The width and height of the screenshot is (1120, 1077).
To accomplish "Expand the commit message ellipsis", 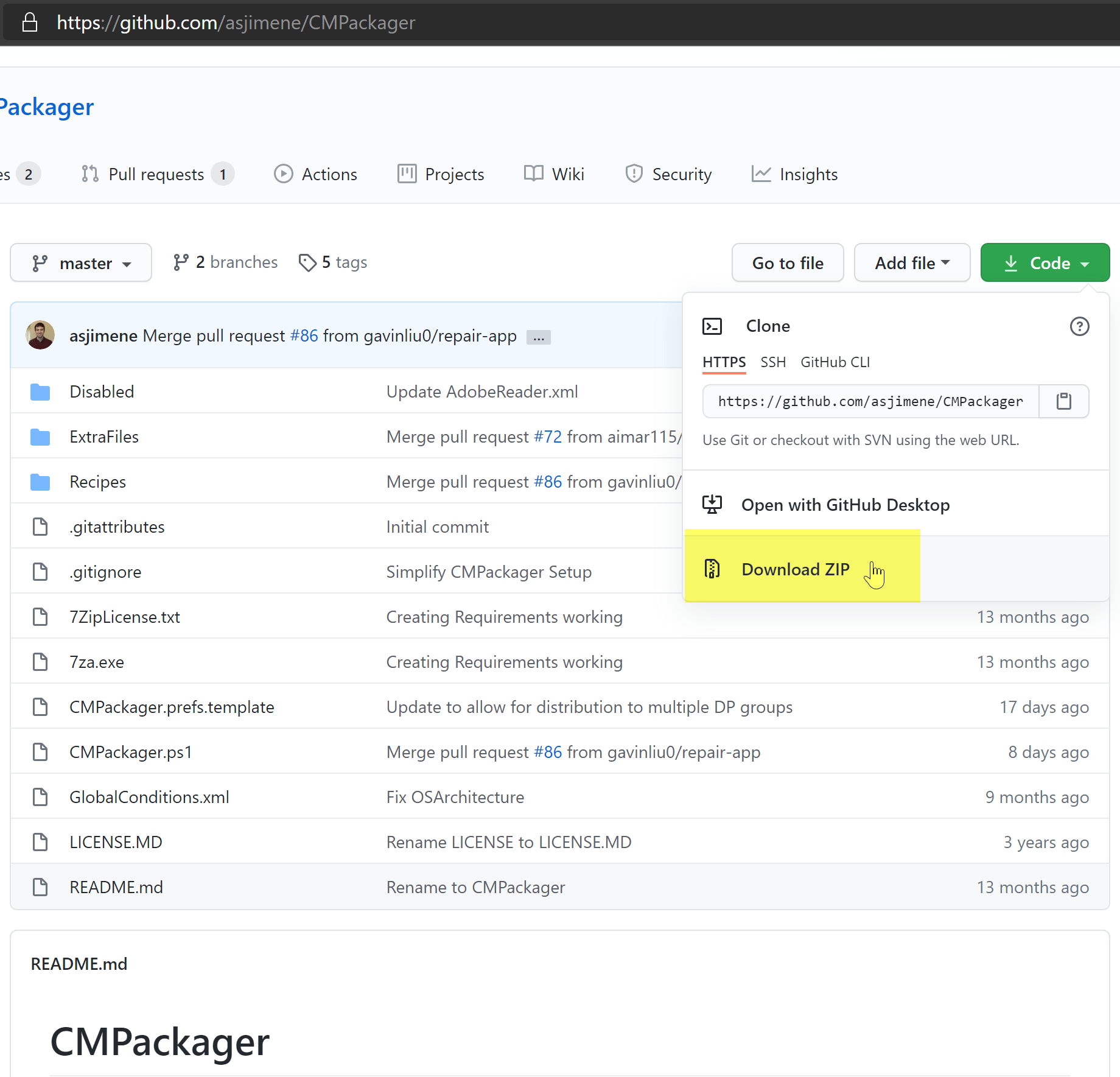I will coord(537,336).
